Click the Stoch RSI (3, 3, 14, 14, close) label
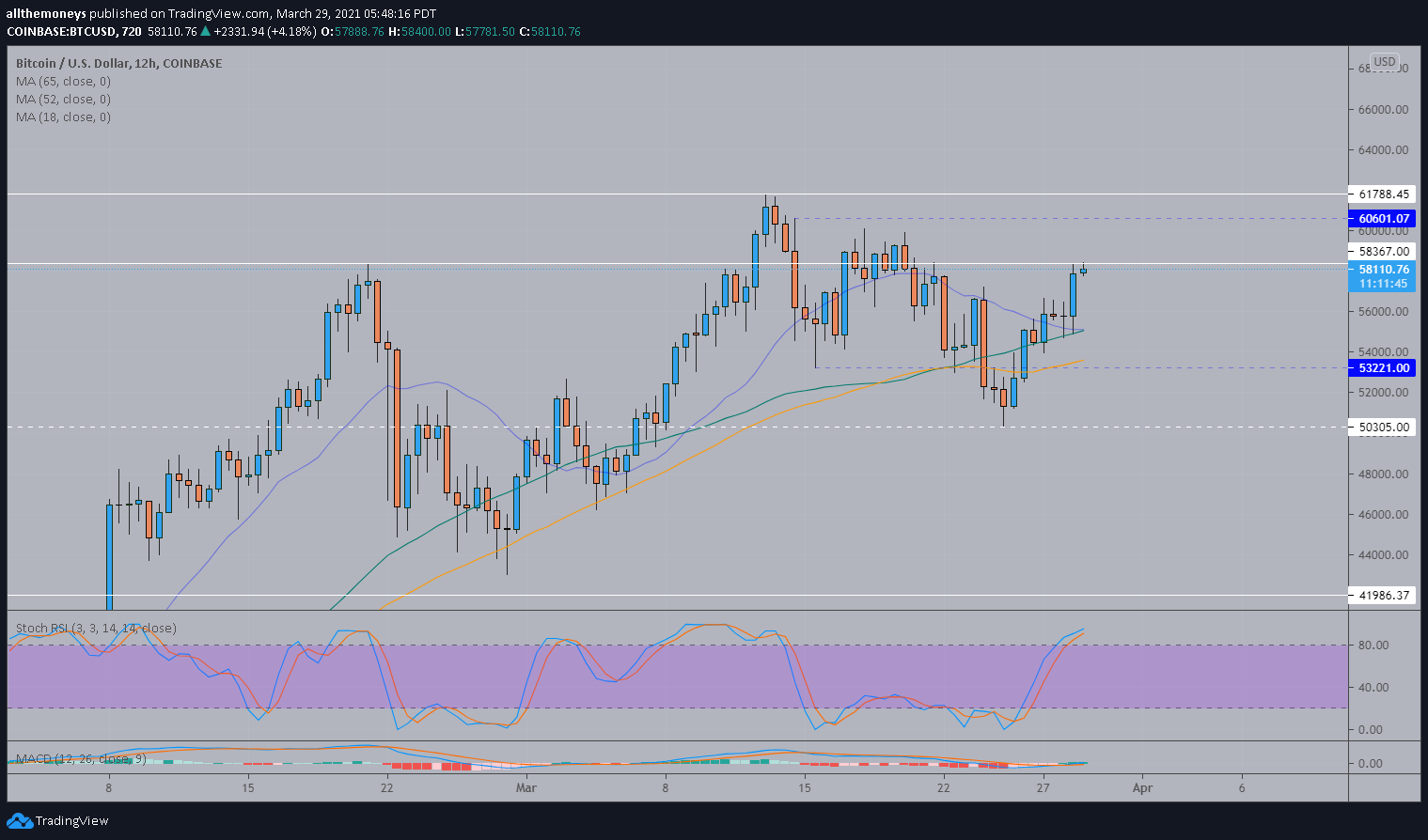Image resolution: width=1428 pixels, height=840 pixels. 96,629
